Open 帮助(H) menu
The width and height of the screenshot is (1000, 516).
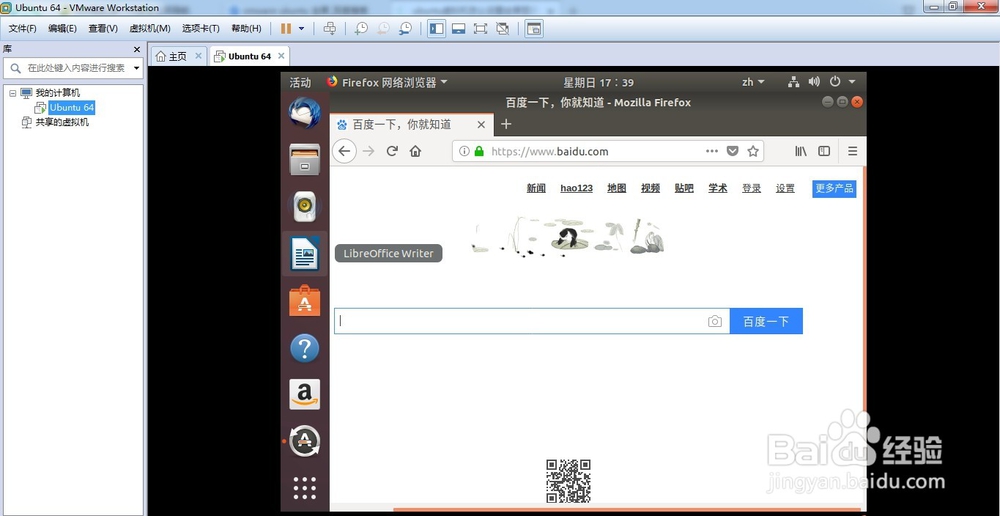(x=246, y=29)
